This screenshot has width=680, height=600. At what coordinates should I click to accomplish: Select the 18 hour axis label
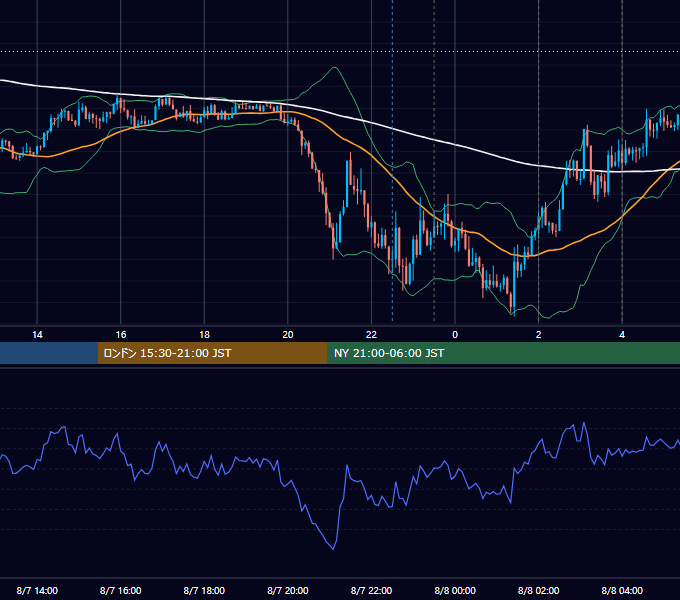point(204,335)
